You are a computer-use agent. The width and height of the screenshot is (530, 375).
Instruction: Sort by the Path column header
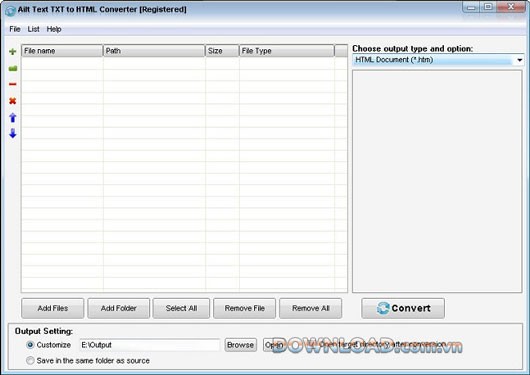[154, 51]
